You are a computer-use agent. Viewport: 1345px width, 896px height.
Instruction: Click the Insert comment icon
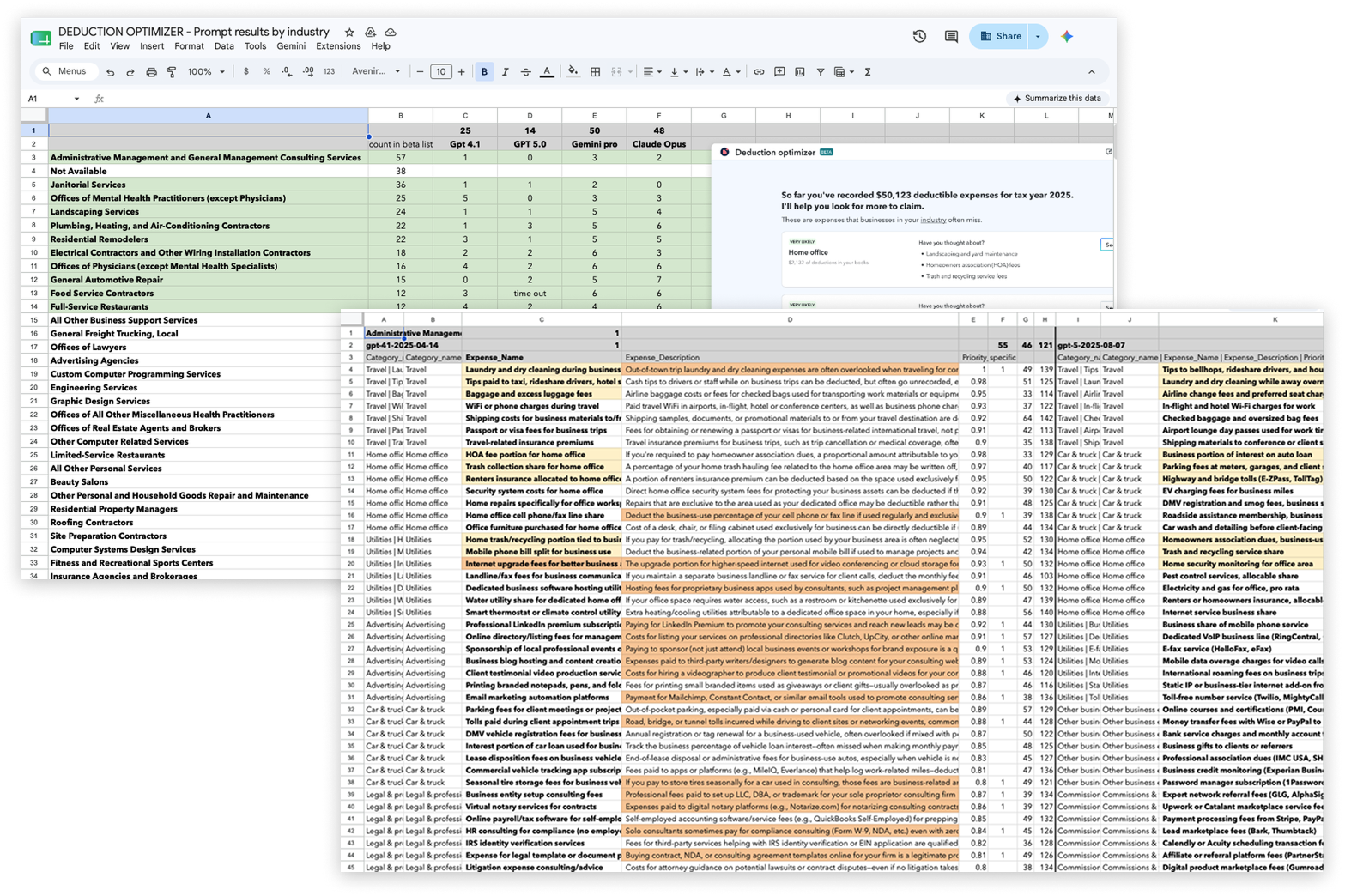[779, 72]
